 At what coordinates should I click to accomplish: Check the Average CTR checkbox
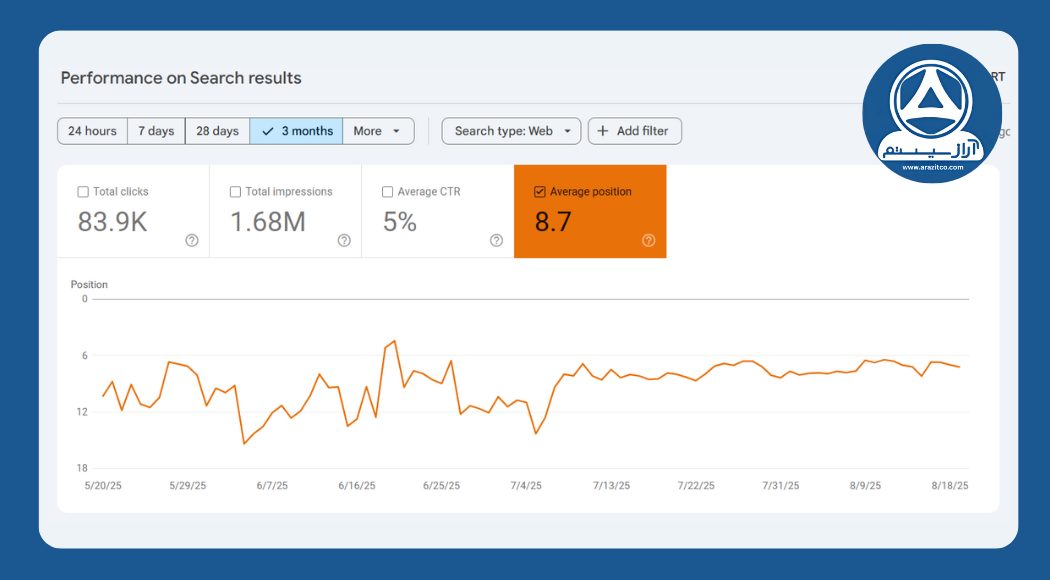388,192
